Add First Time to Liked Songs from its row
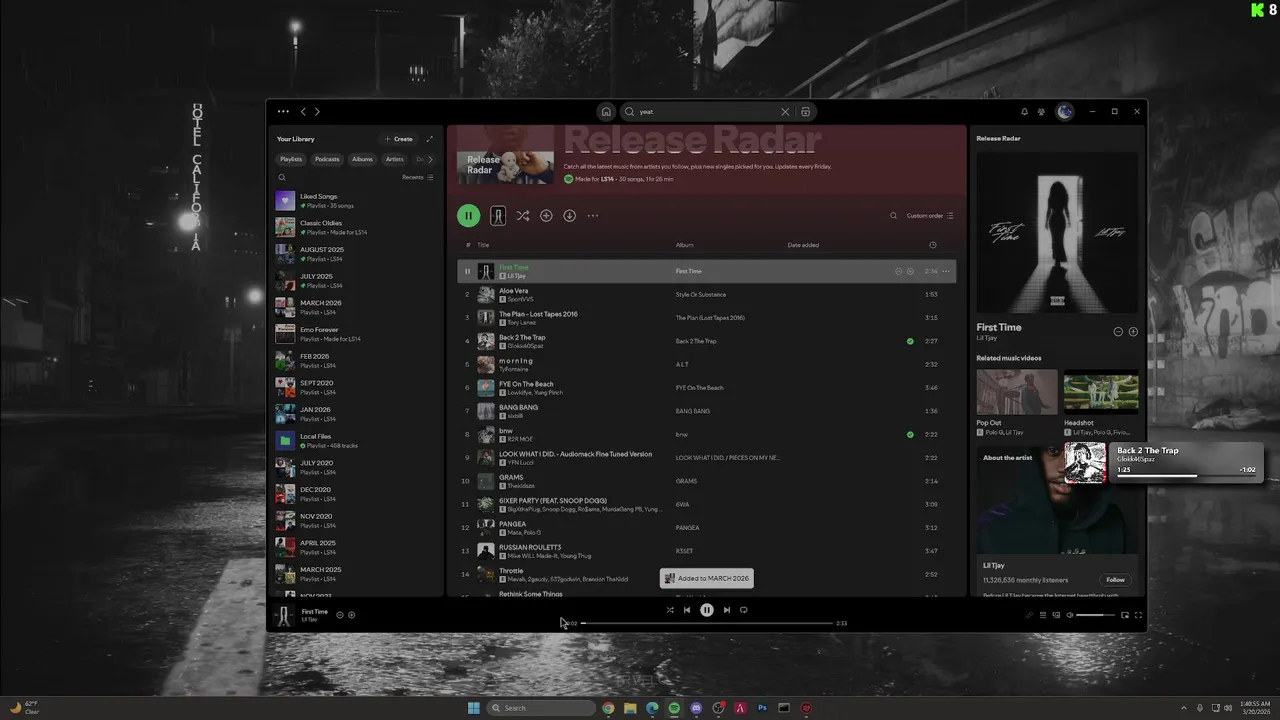Screen dimensions: 1280x720 (x=910, y=271)
